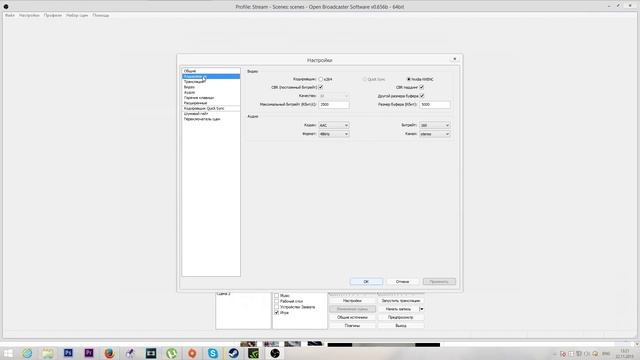
Task: Open the Помощь menu
Action: click(101, 16)
